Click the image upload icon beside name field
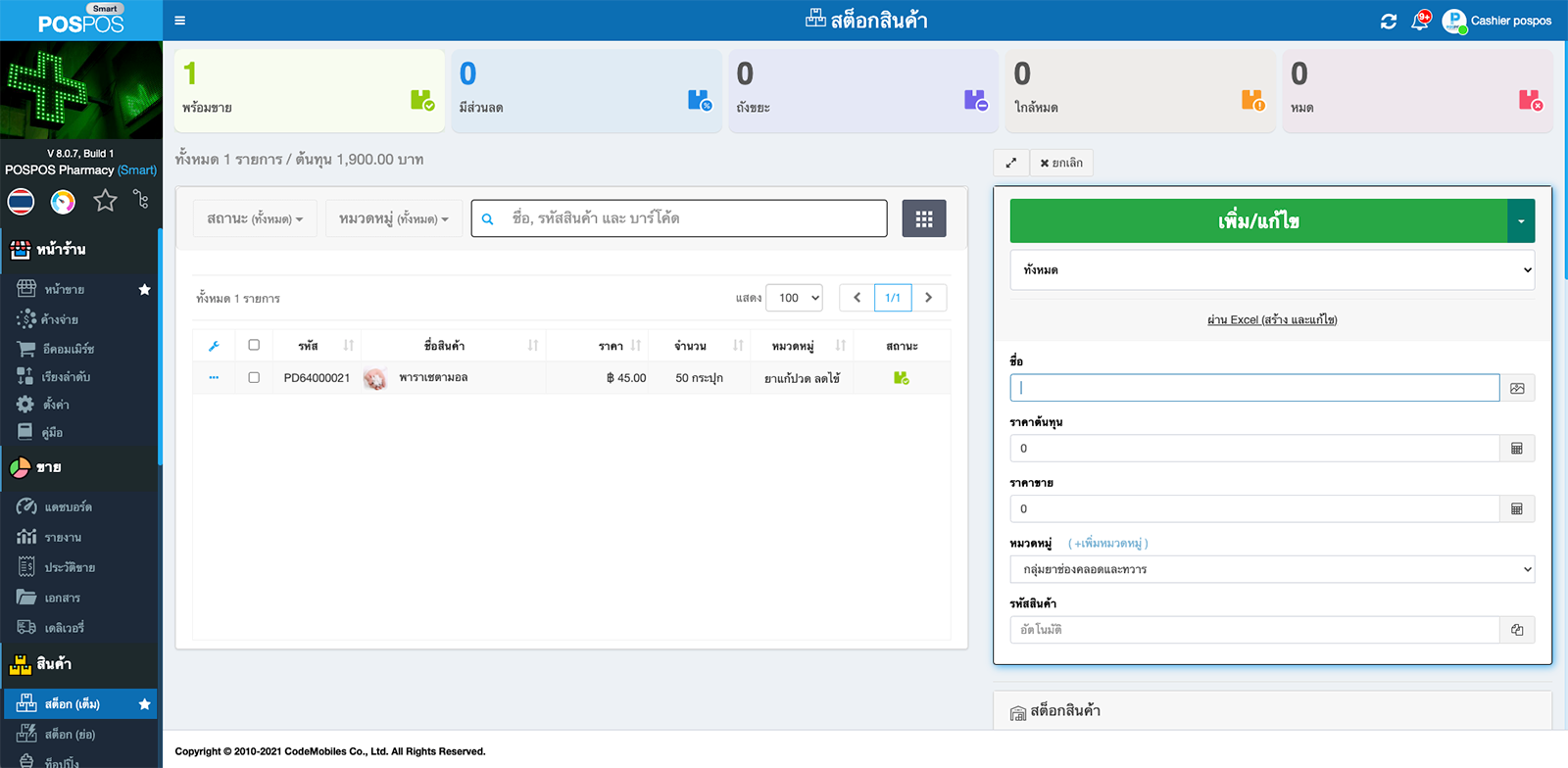This screenshot has height=768, width=1568. pyautogui.click(x=1517, y=388)
